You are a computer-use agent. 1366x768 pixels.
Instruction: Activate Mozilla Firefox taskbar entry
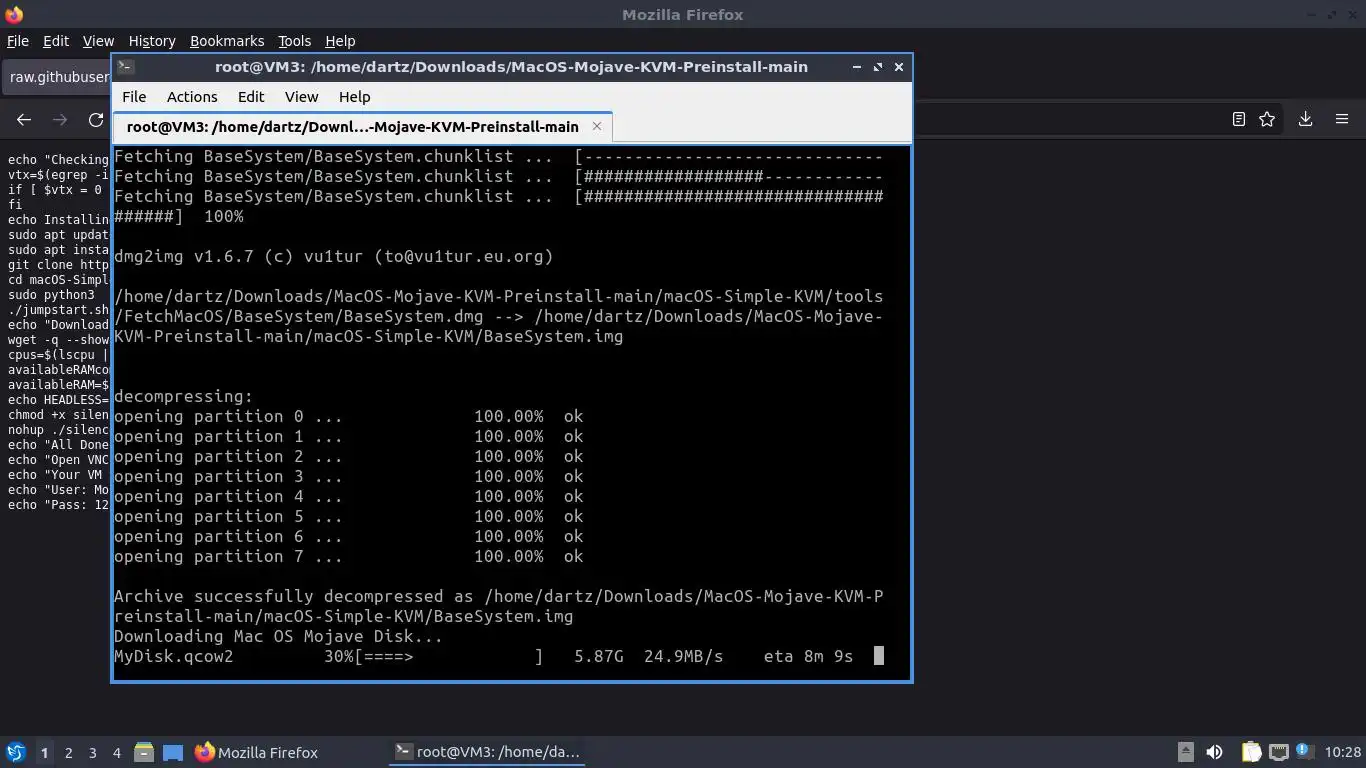coord(257,752)
